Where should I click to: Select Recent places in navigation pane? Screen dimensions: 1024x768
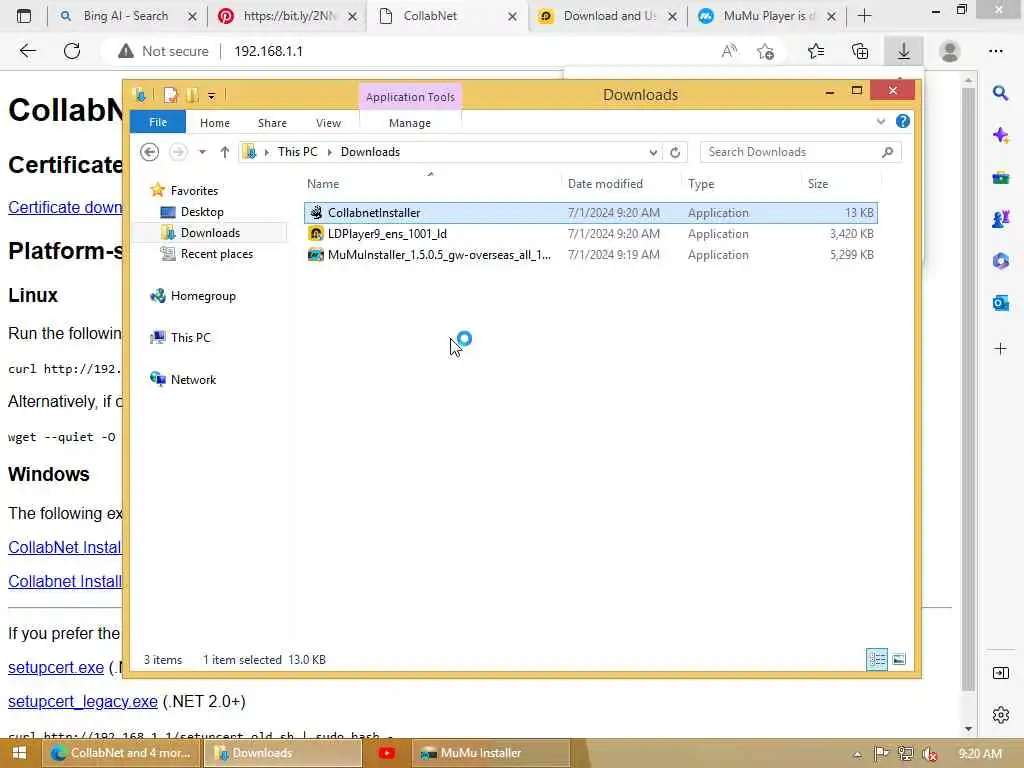click(216, 254)
